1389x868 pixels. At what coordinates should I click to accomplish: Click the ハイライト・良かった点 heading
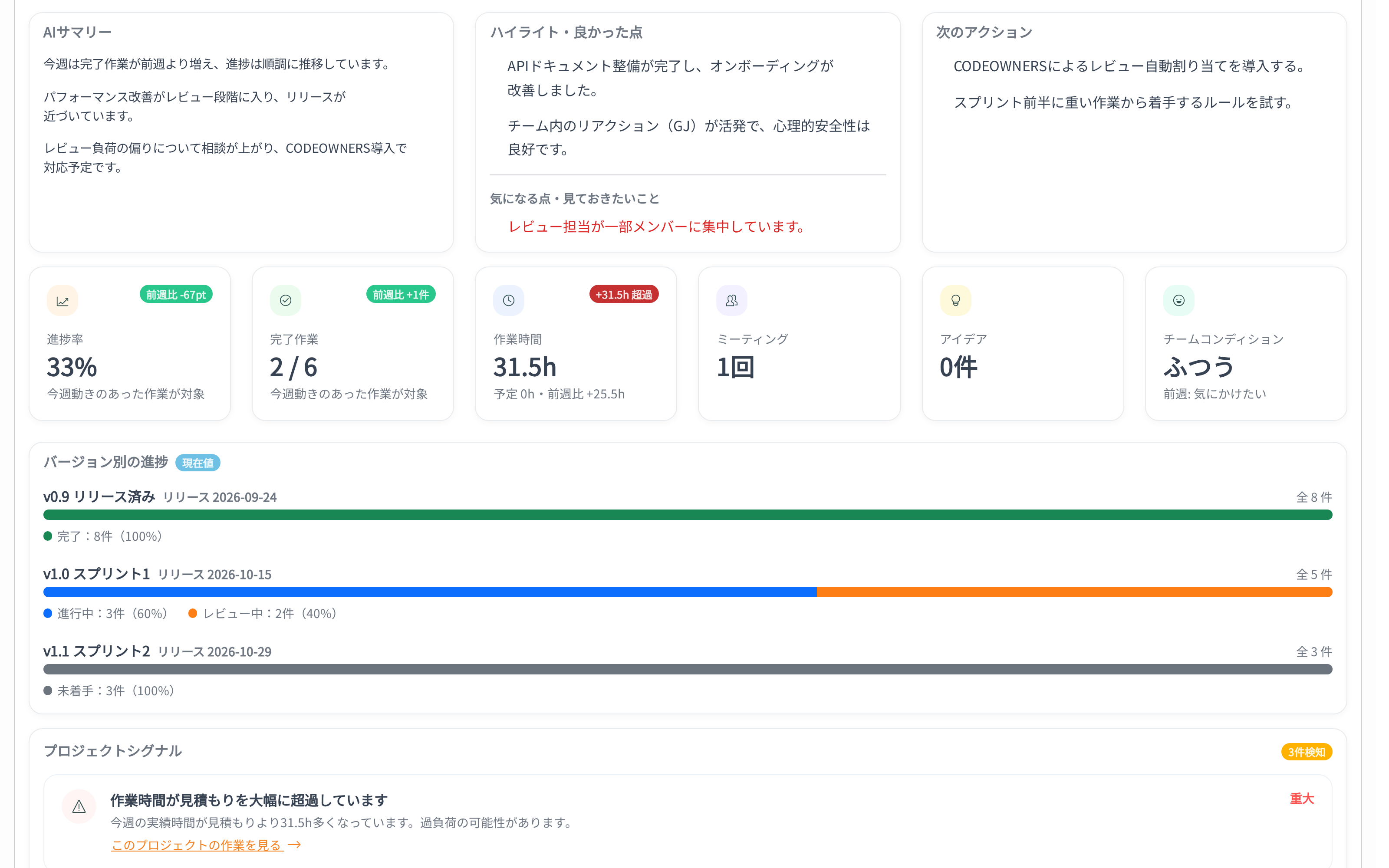pyautogui.click(x=566, y=32)
